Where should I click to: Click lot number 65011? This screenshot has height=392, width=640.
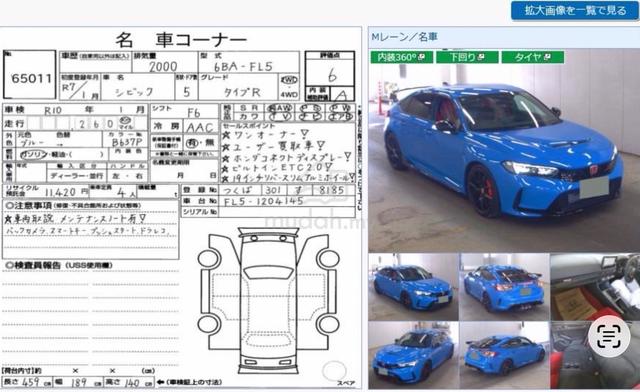(31, 78)
